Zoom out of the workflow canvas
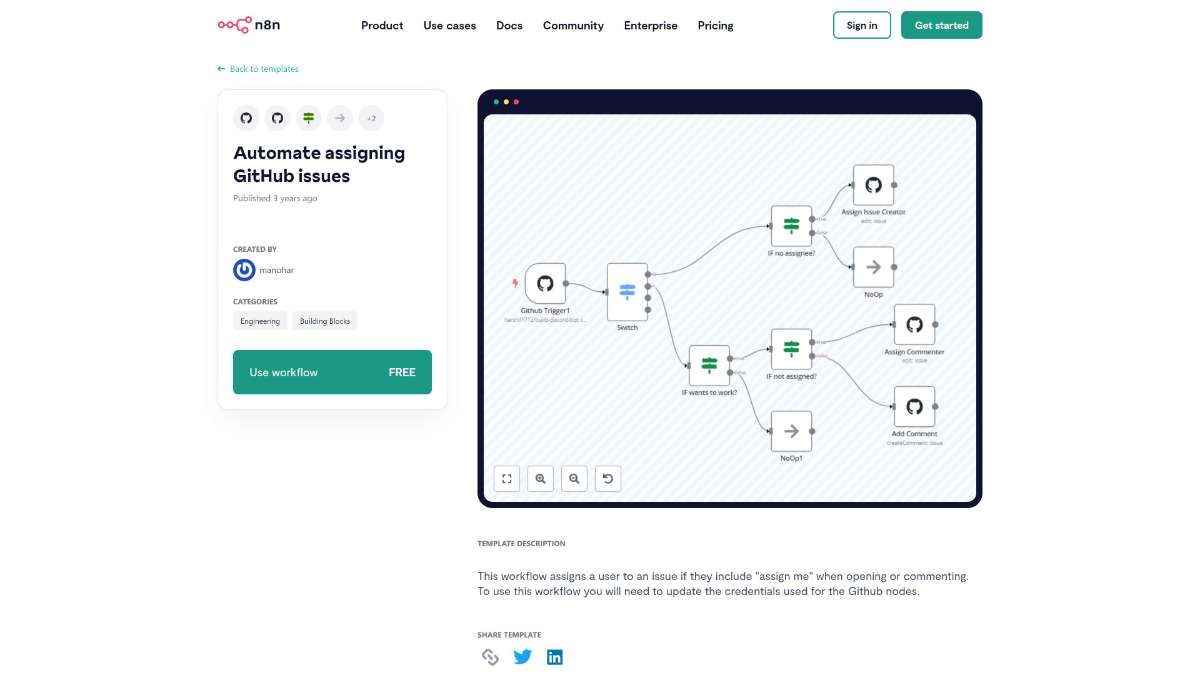The height and width of the screenshot is (675, 1200). (x=574, y=479)
